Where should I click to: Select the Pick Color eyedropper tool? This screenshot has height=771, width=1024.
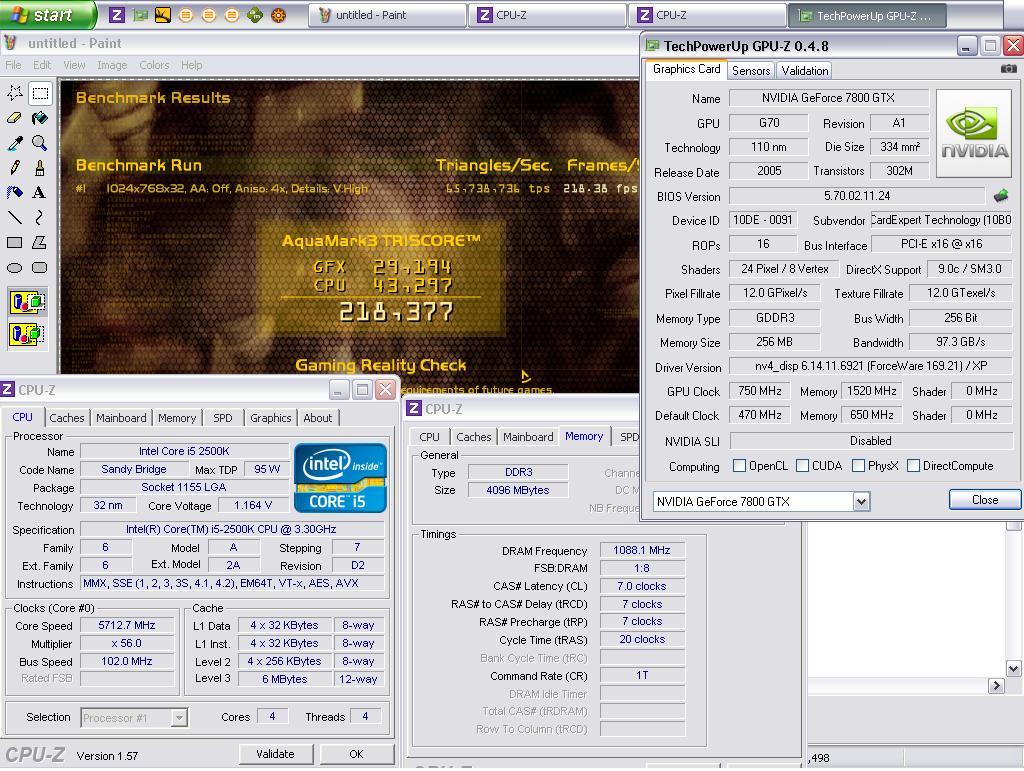tap(14, 142)
